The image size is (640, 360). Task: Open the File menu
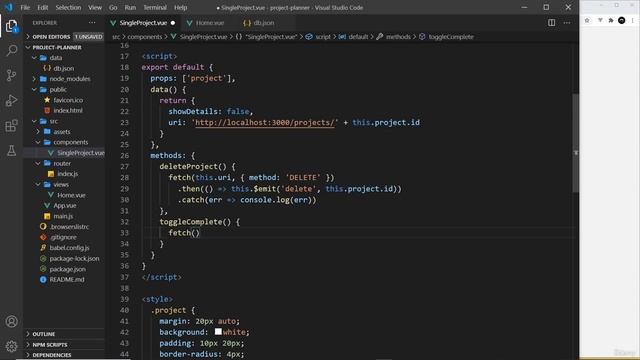click(25, 7)
